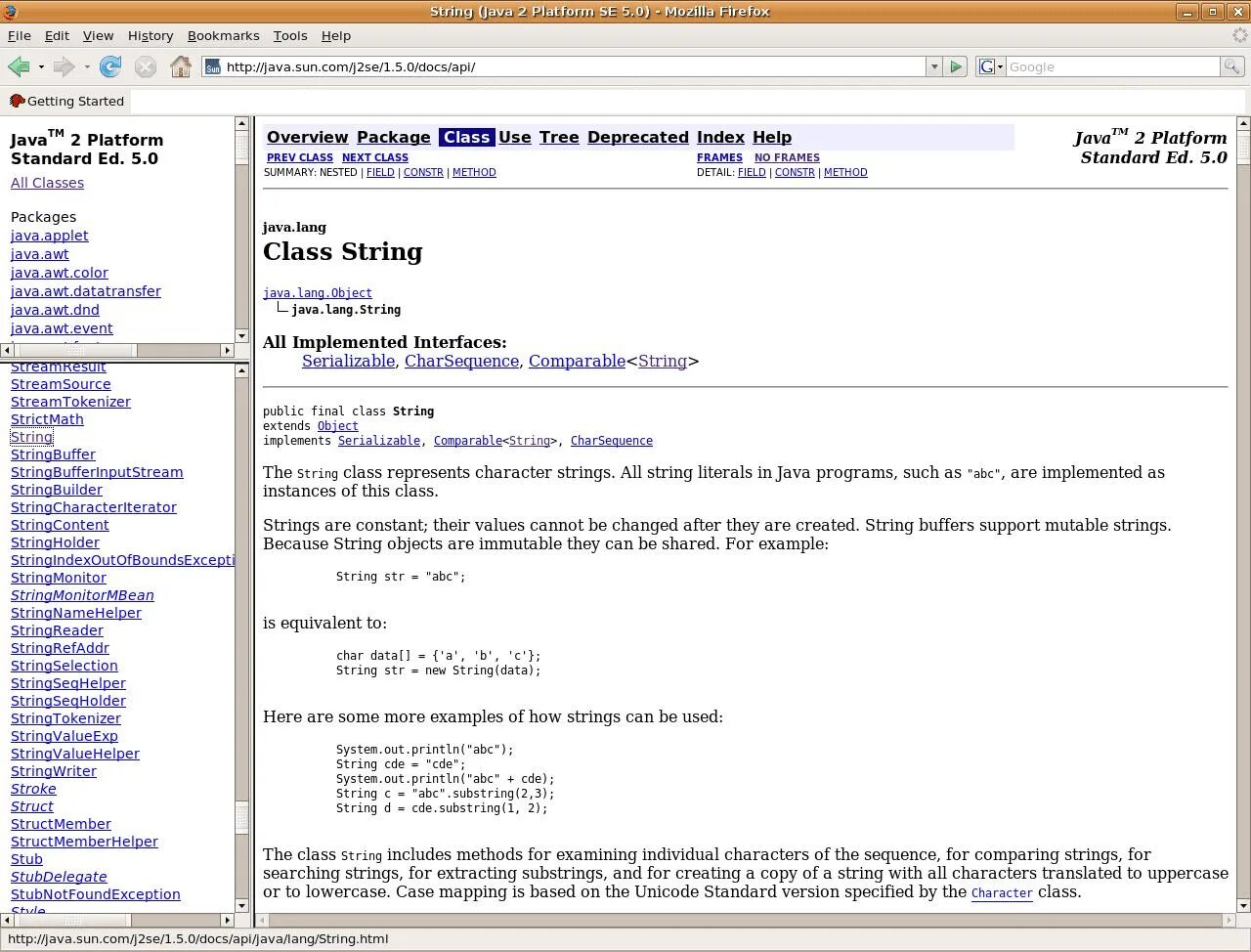
Task: Open the Index navigation link
Action: click(720, 137)
